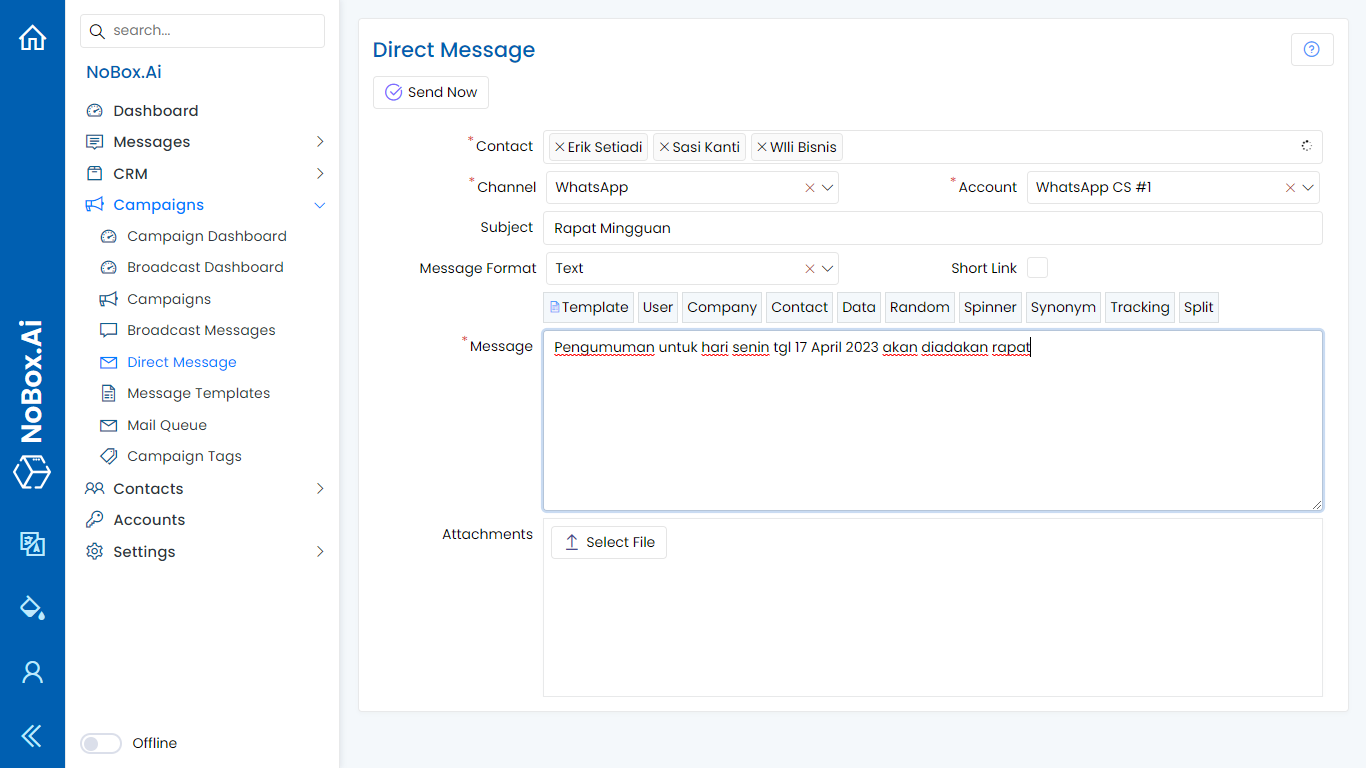The image size is (1366, 768).
Task: Click the help question mark icon
Action: coord(1312,50)
